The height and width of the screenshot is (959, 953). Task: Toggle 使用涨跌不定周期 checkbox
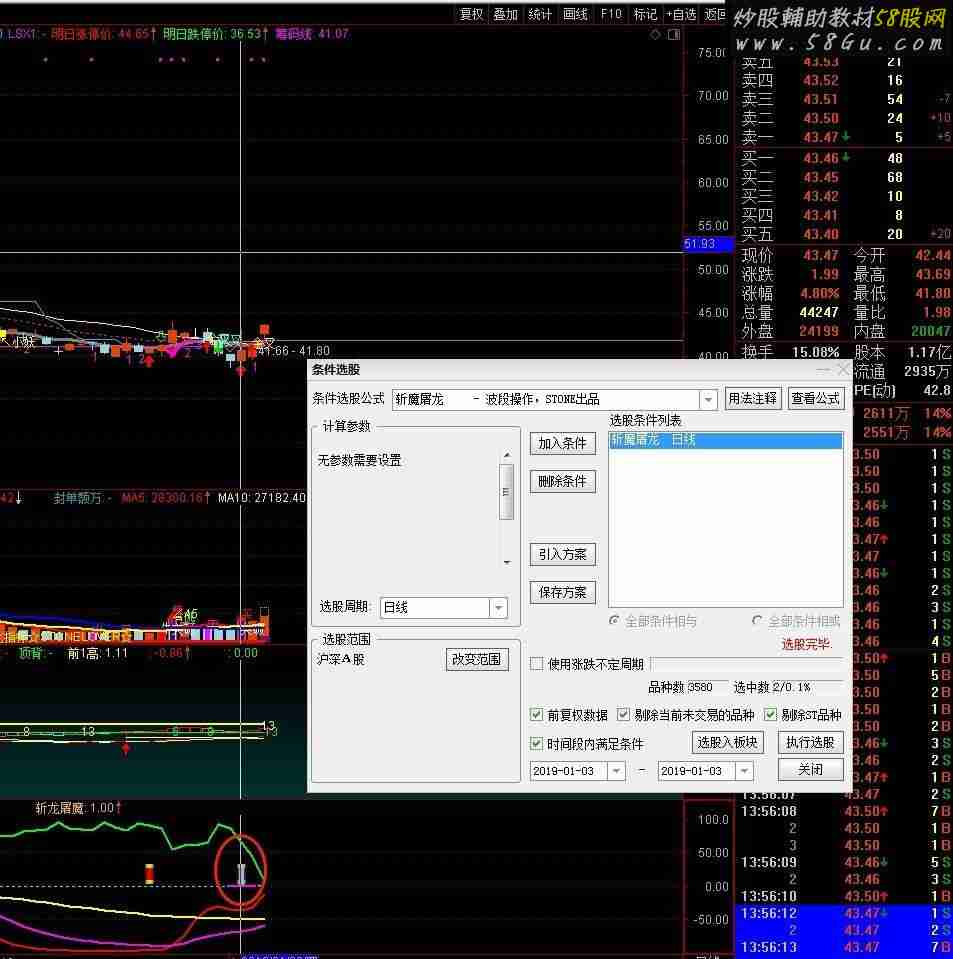(x=536, y=664)
